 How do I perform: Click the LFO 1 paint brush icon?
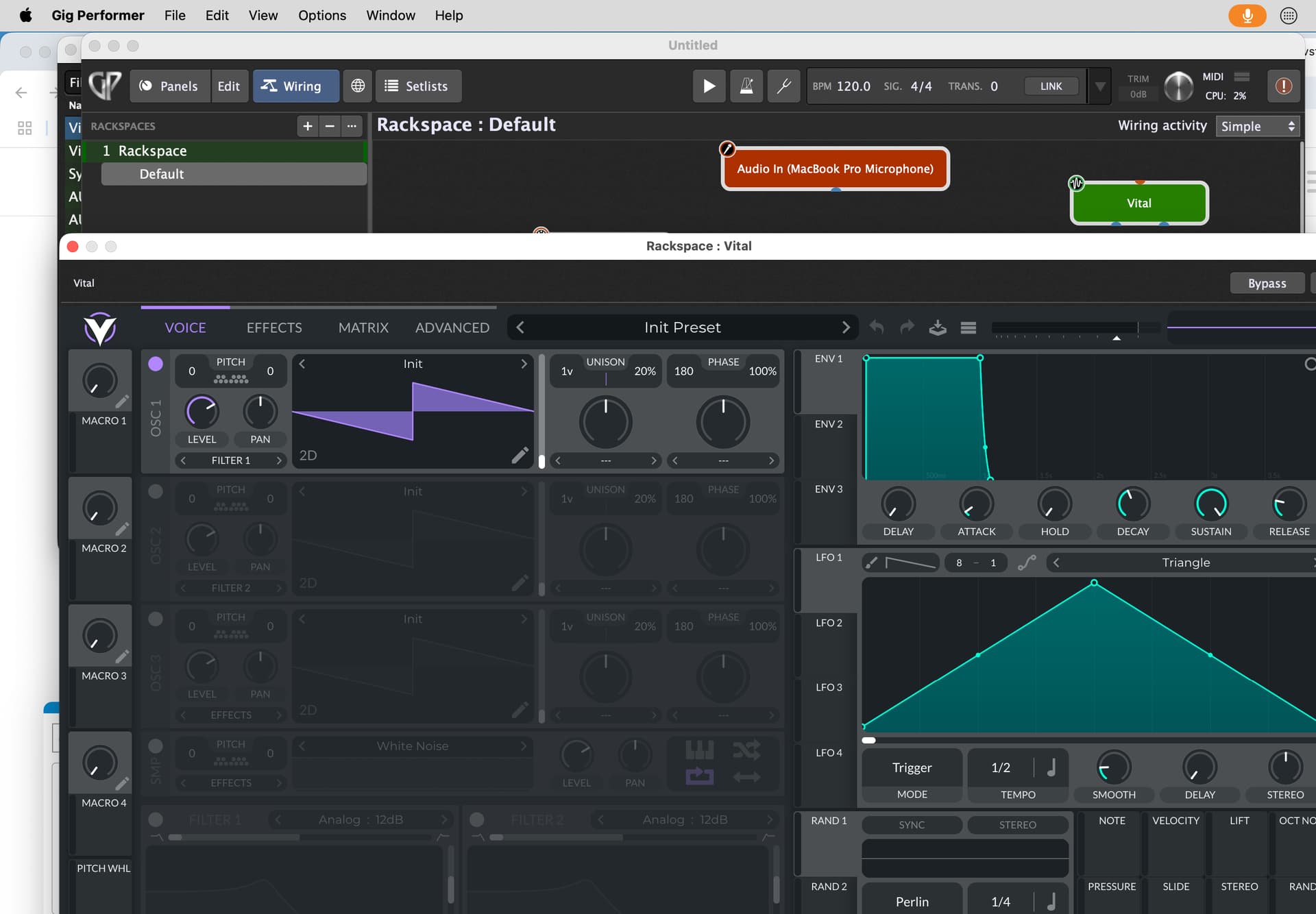pyautogui.click(x=871, y=563)
